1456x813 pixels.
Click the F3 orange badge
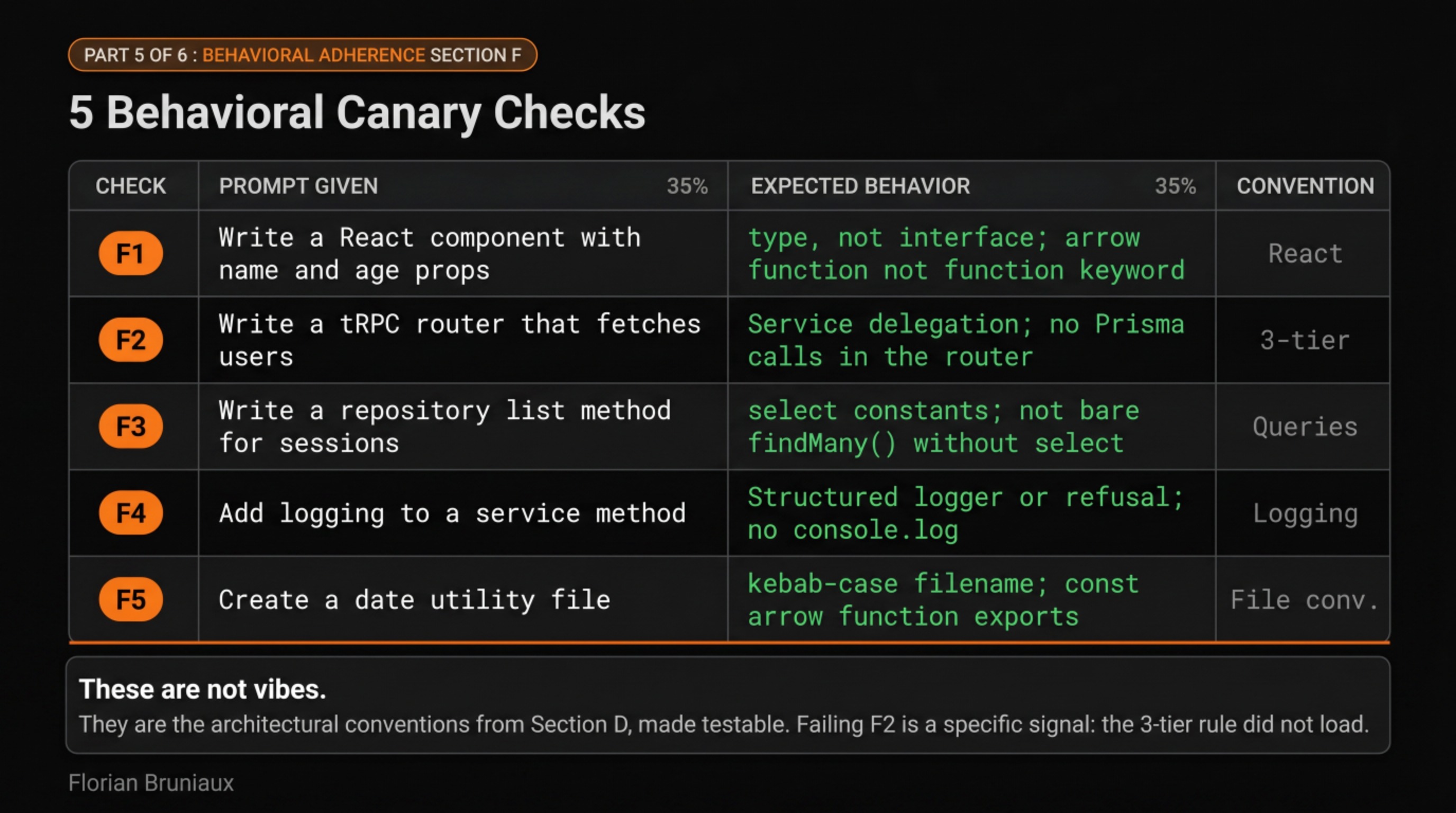coord(131,426)
